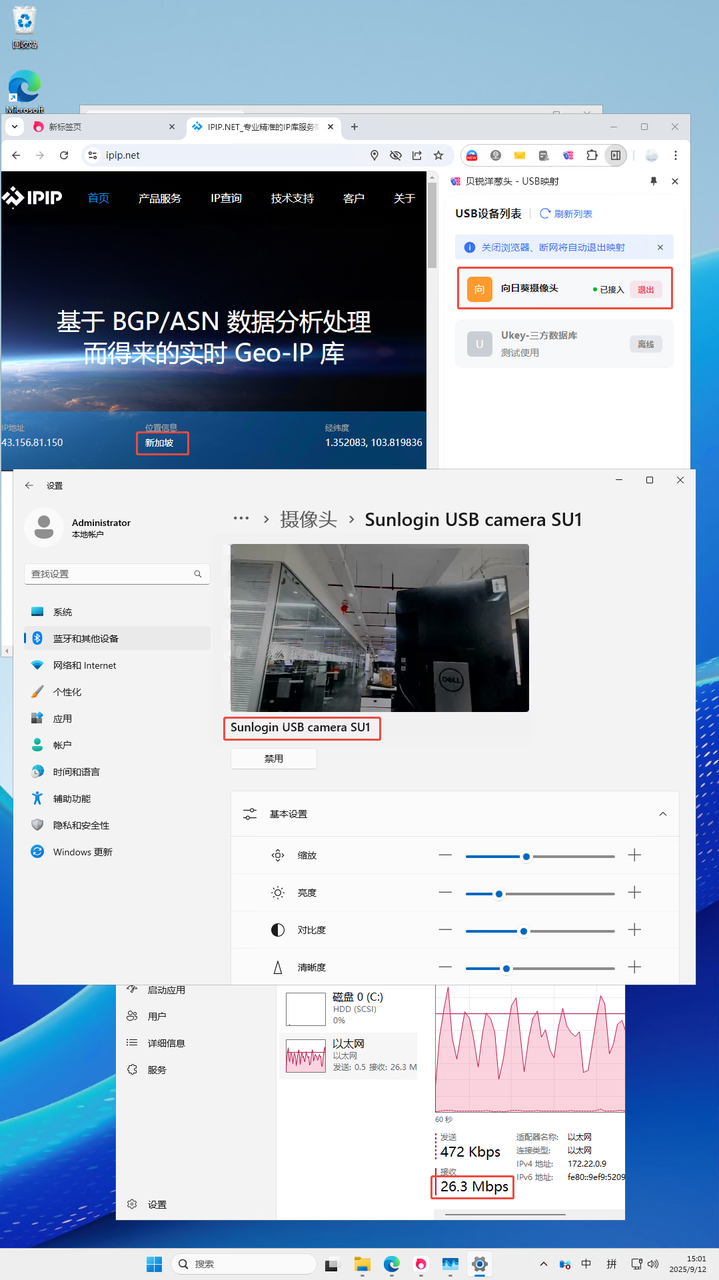Open the browser three-dot menu
The width and height of the screenshot is (719, 1280).
(x=676, y=155)
